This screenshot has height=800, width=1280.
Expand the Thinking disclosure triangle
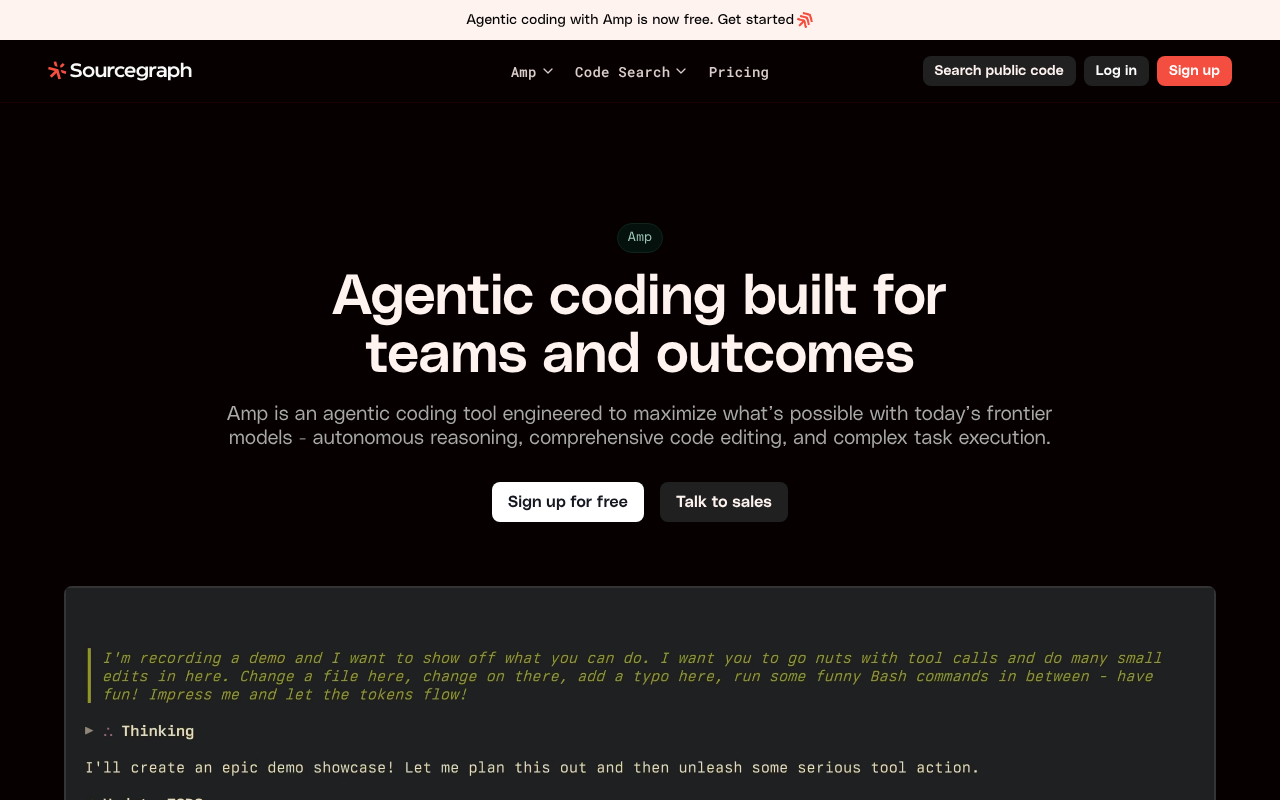(x=89, y=731)
